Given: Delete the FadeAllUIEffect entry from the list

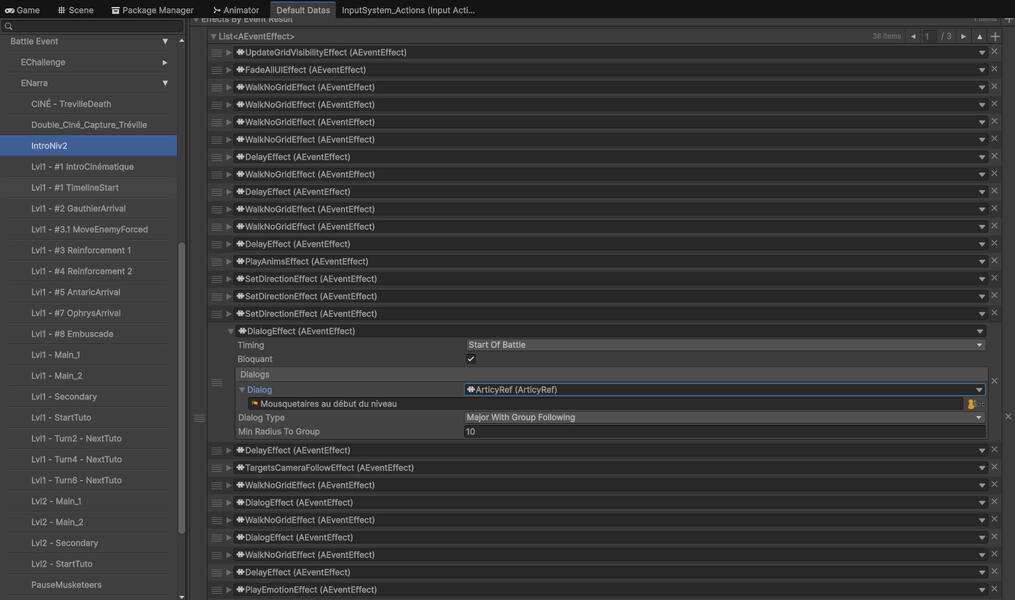Looking at the screenshot, I should click(994, 70).
